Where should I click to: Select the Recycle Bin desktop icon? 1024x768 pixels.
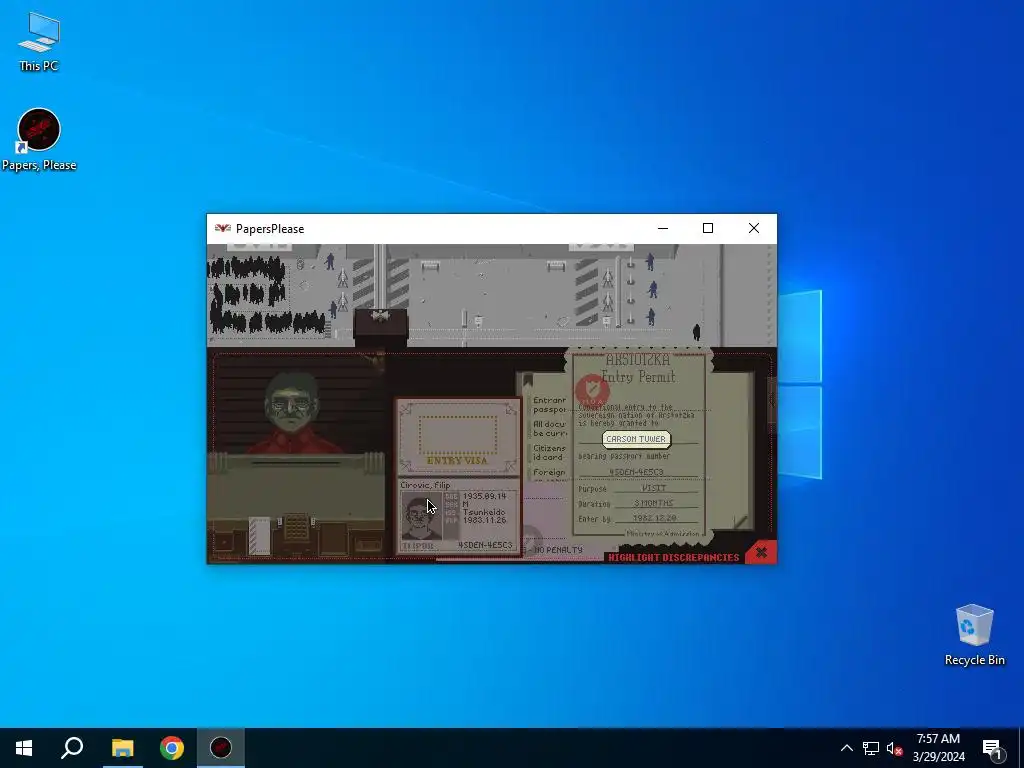pos(974,635)
